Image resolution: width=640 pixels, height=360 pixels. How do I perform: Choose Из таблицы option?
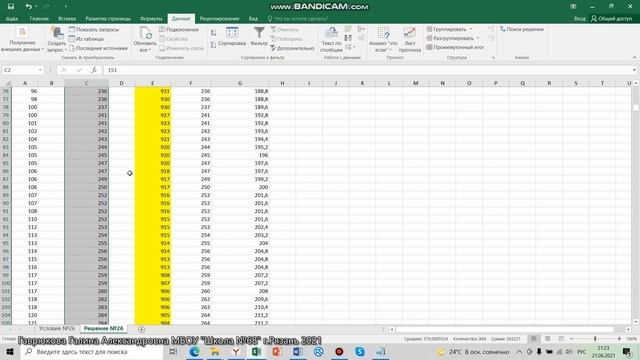[87, 39]
